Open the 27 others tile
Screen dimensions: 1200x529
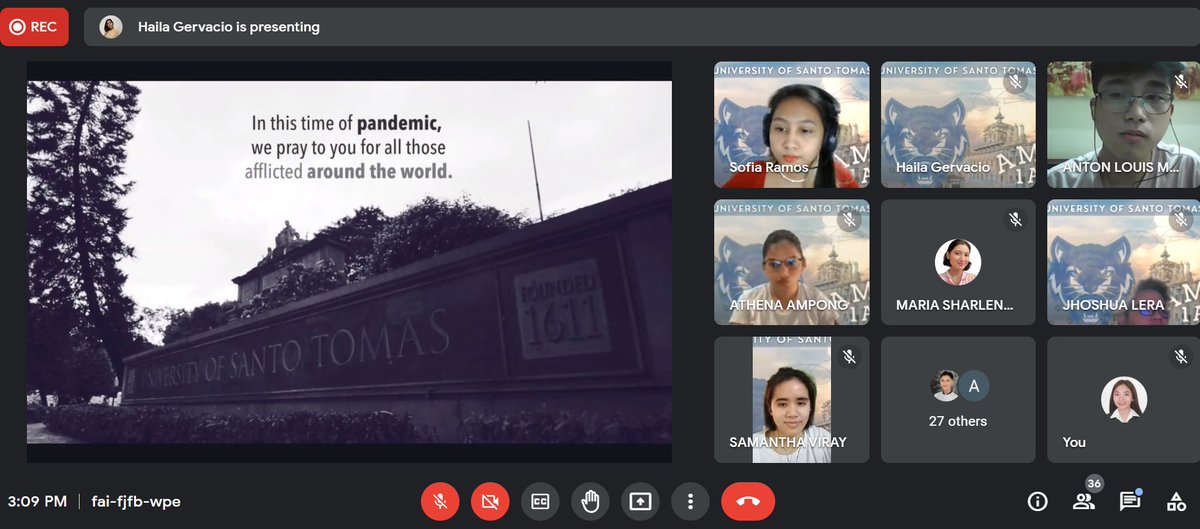(x=958, y=400)
